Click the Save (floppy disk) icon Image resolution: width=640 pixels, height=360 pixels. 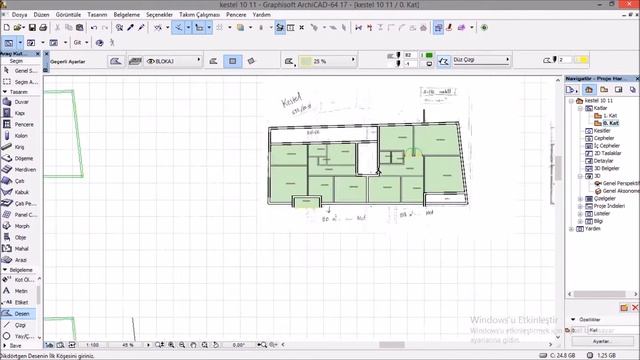pyautogui.click(x=32, y=28)
